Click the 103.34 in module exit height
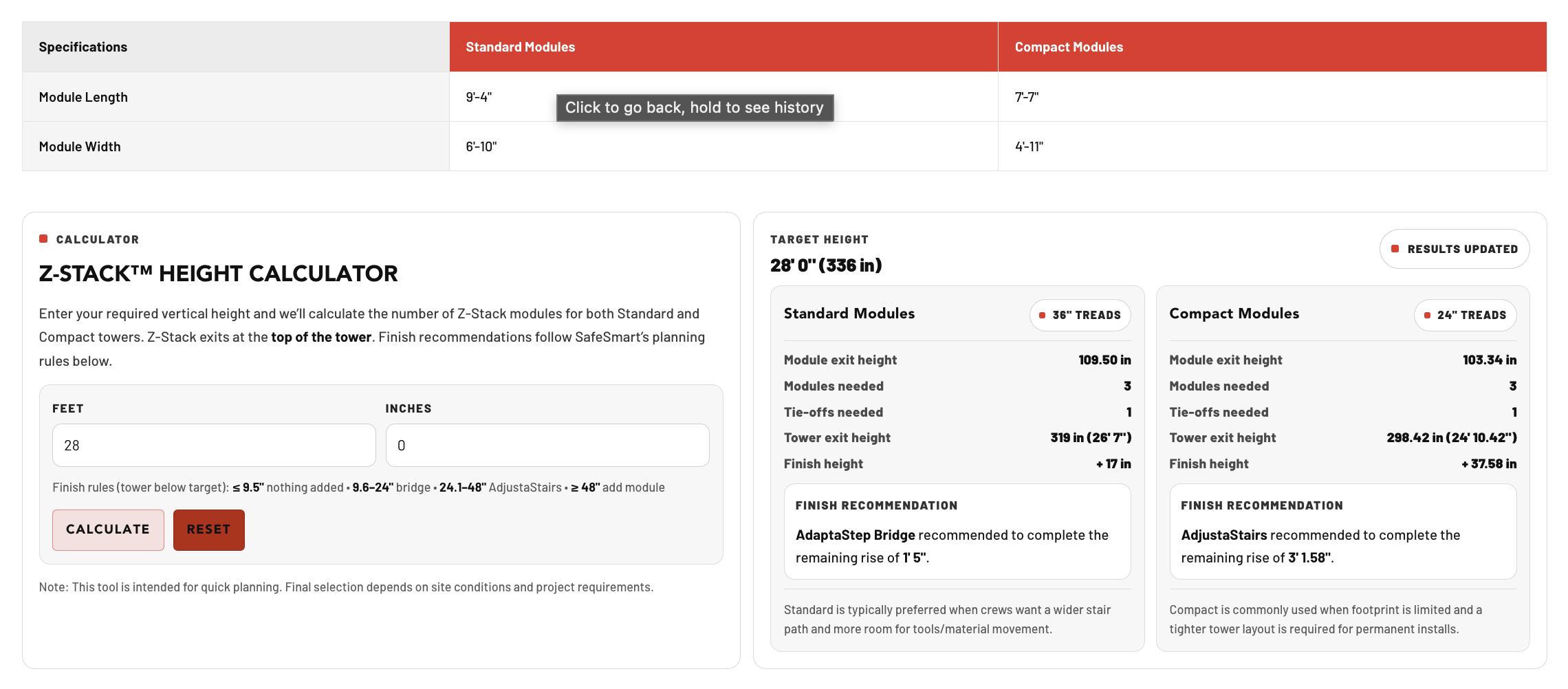The image size is (1568, 689). (1490, 360)
